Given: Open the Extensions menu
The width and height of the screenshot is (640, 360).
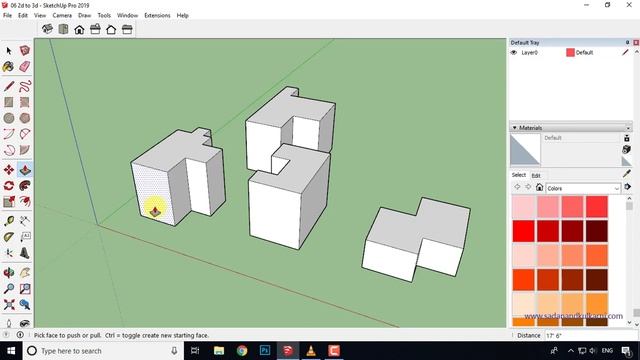Looking at the screenshot, I should point(157,16).
